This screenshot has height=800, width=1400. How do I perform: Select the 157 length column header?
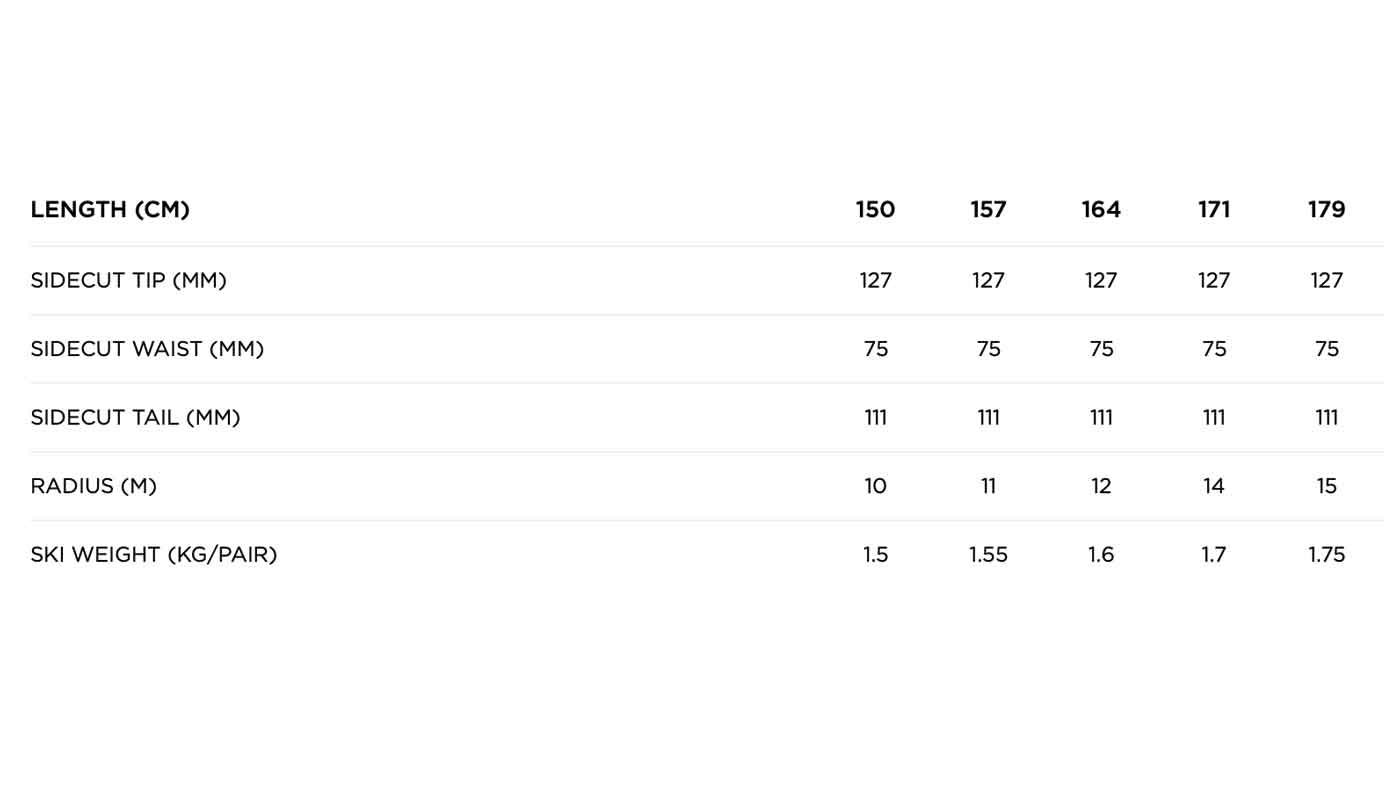[988, 210]
